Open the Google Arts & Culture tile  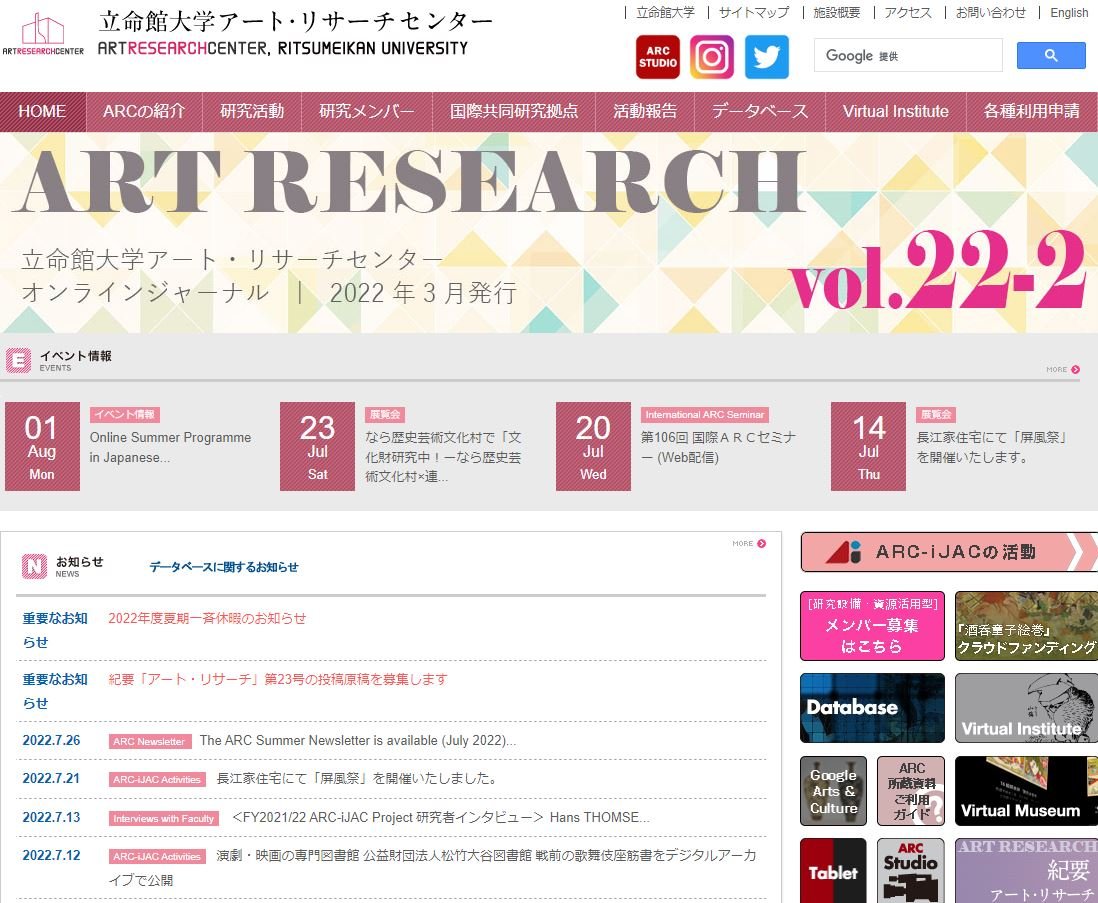[x=833, y=790]
